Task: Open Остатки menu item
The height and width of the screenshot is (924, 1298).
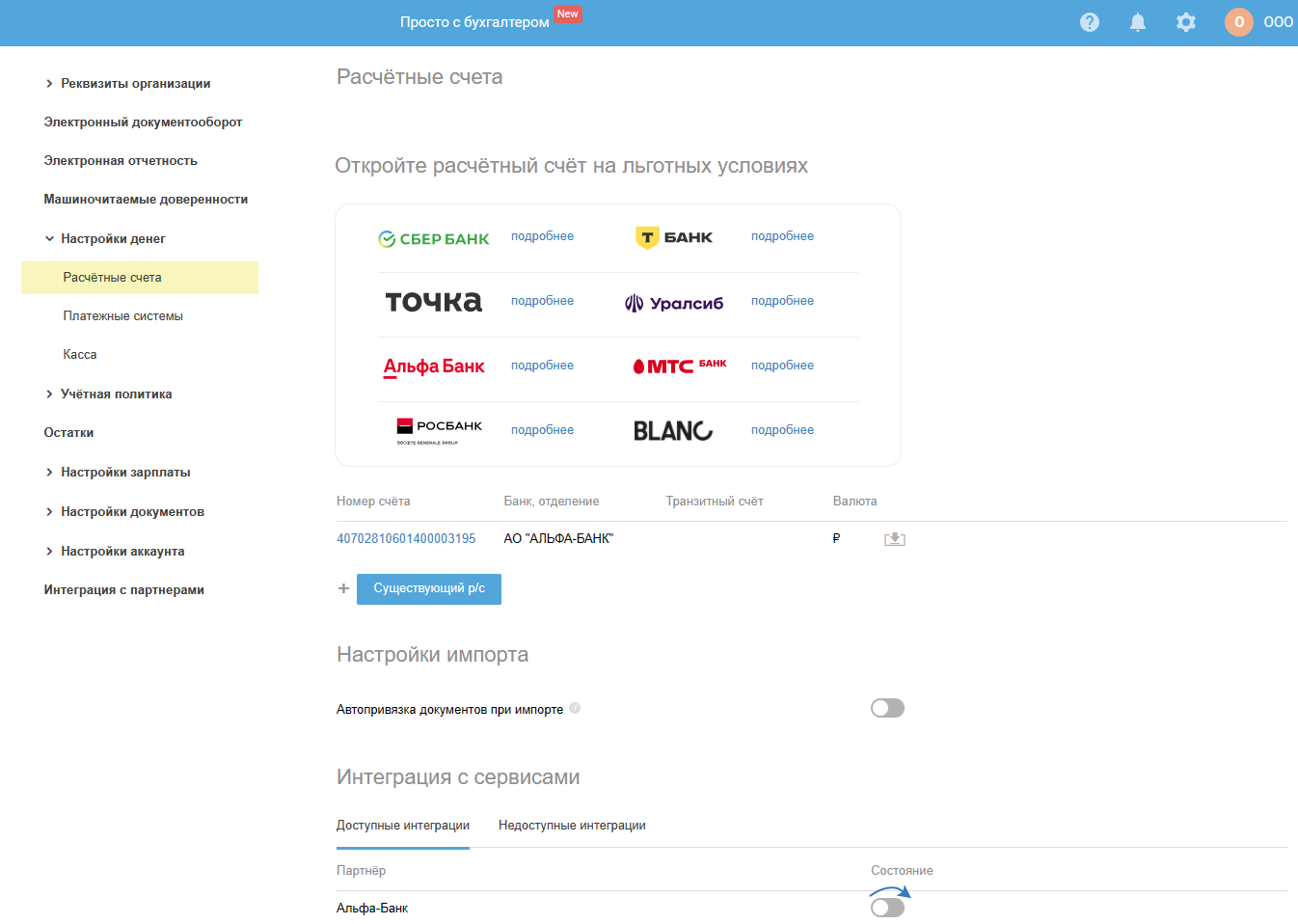Action: [x=68, y=433]
